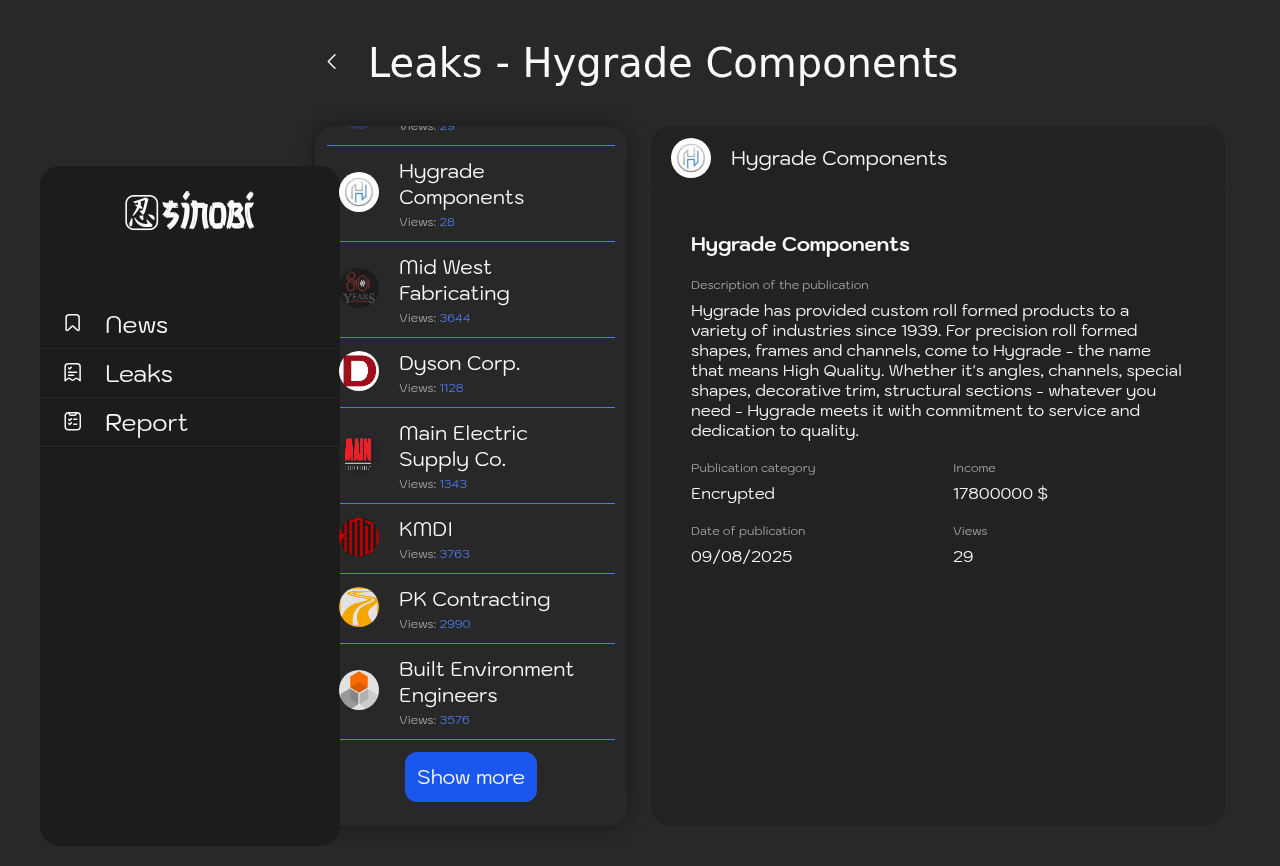Select Hygrade Components title in the list

461,184
